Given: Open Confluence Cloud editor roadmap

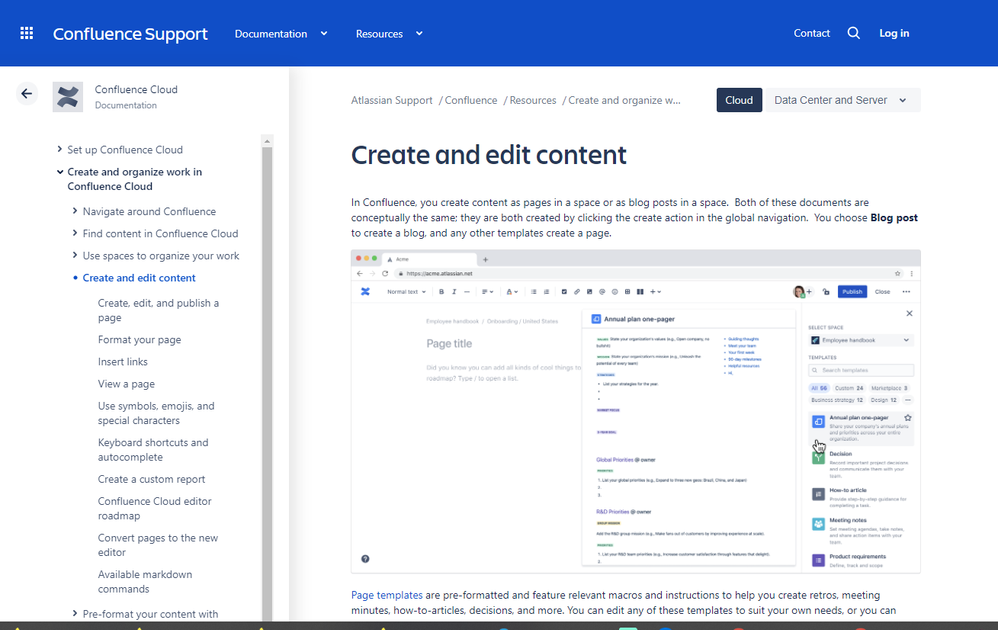Looking at the screenshot, I should (x=155, y=508).
